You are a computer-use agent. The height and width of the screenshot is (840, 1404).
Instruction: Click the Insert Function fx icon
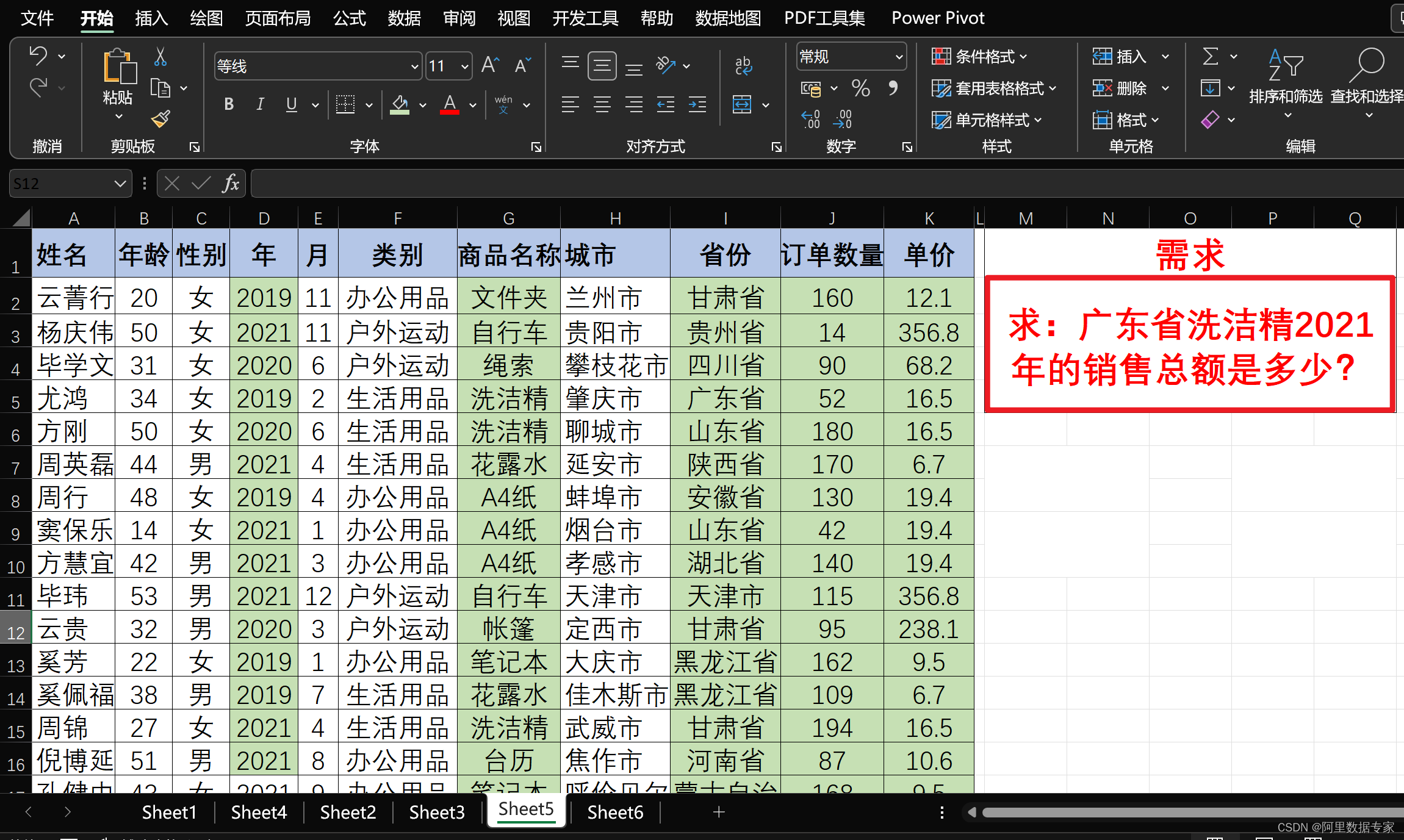[231, 184]
